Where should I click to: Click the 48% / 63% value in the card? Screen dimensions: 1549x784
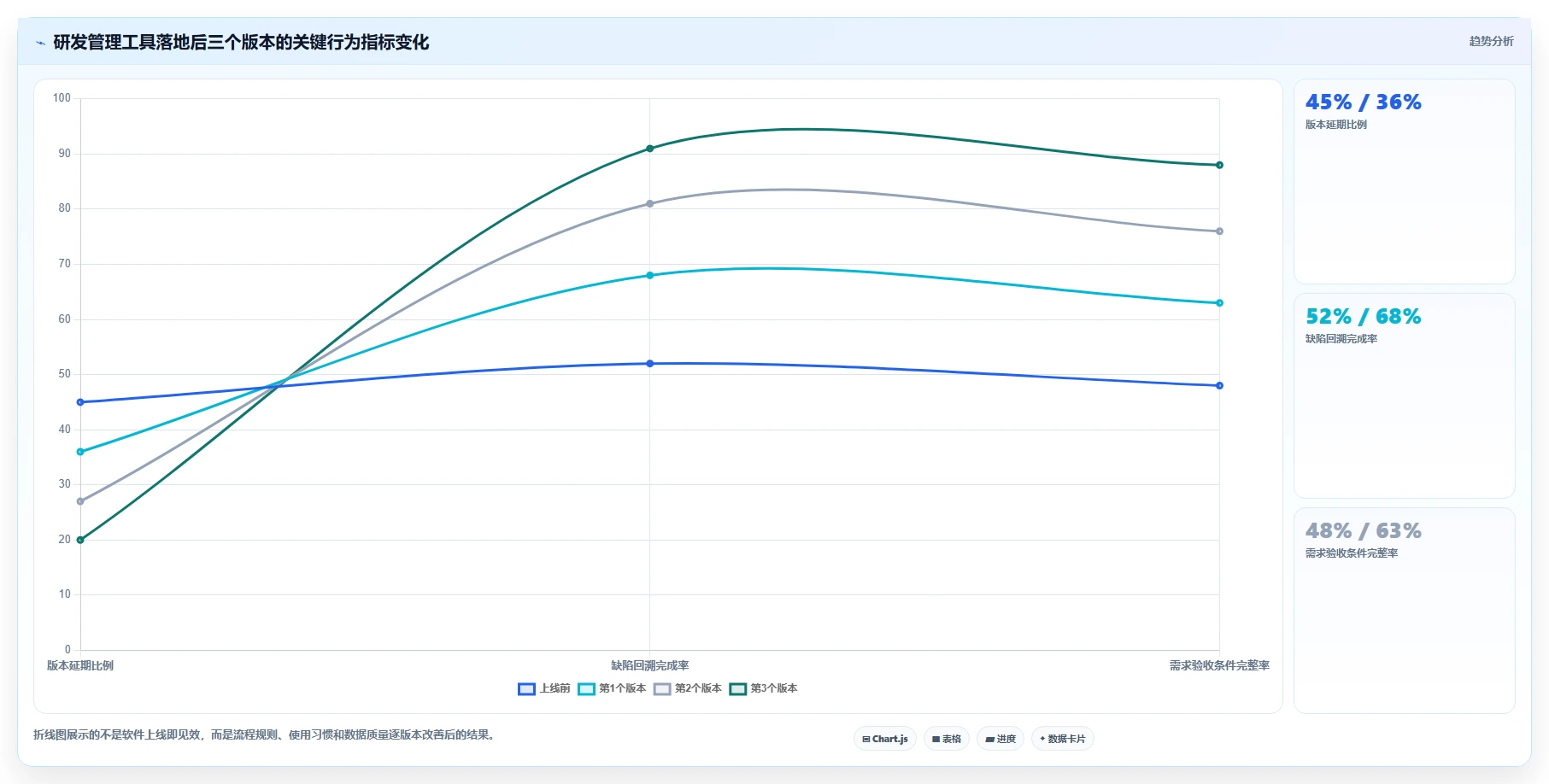1364,530
